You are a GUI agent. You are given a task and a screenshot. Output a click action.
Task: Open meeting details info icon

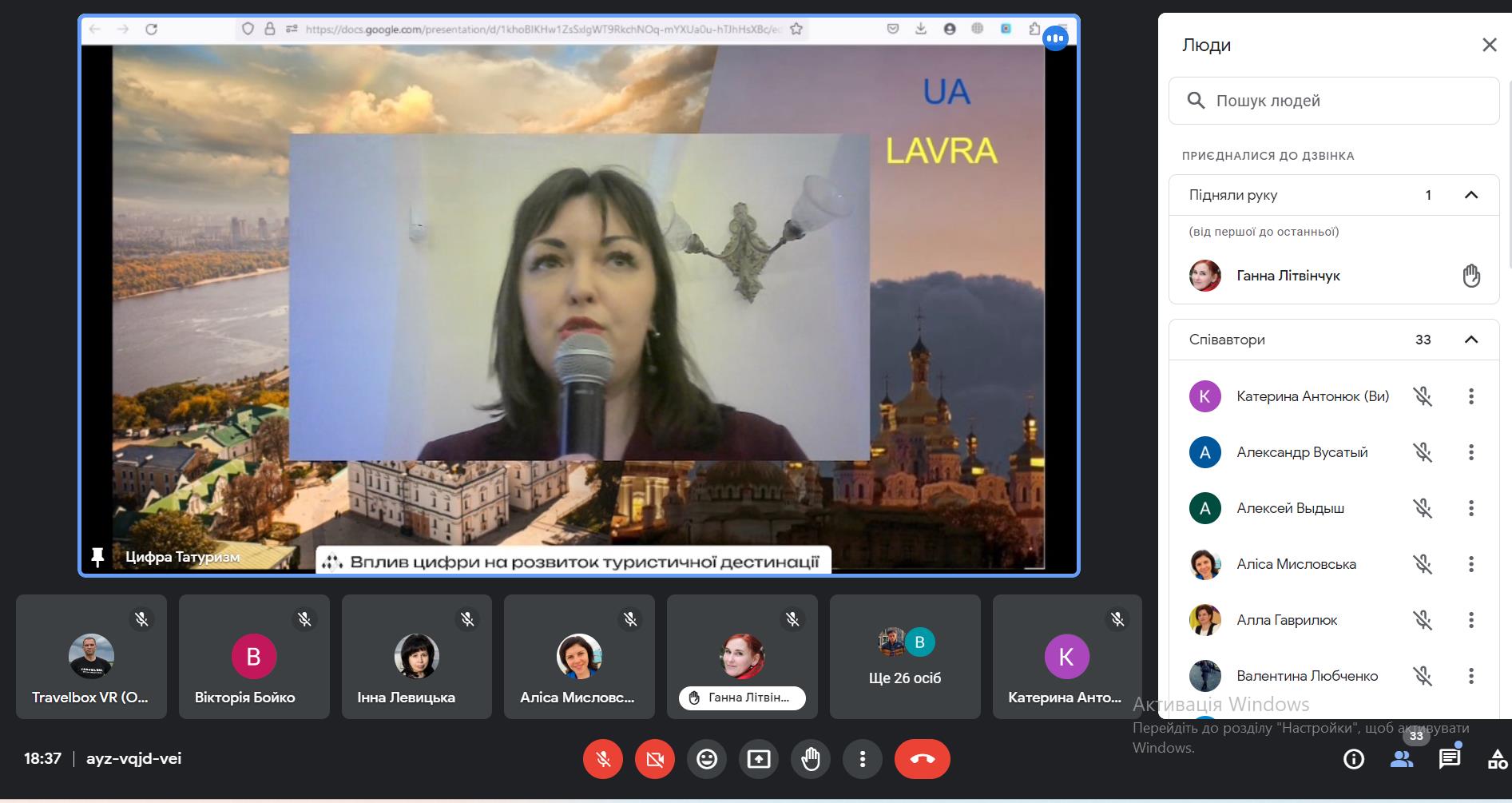(1353, 759)
